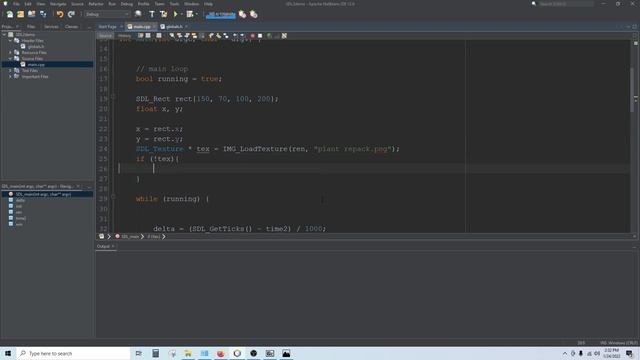This screenshot has width=640, height=360.
Task: Open the File Explorer taskbar icon
Action: (188, 353)
